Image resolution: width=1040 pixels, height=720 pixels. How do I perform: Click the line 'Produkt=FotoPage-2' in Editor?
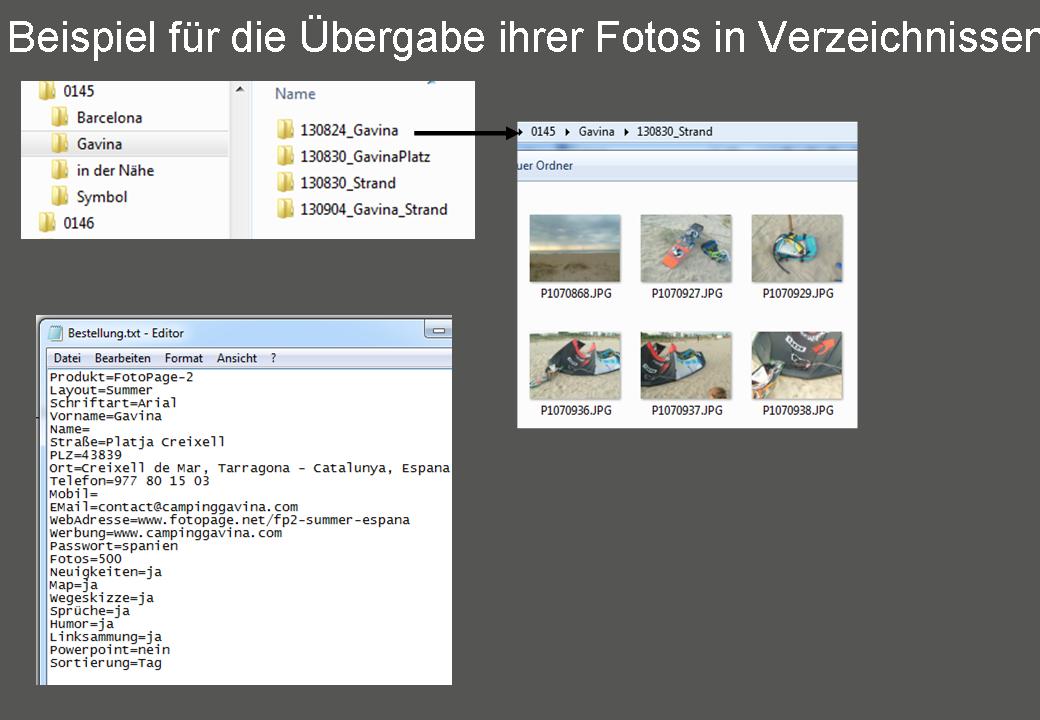click(x=121, y=377)
